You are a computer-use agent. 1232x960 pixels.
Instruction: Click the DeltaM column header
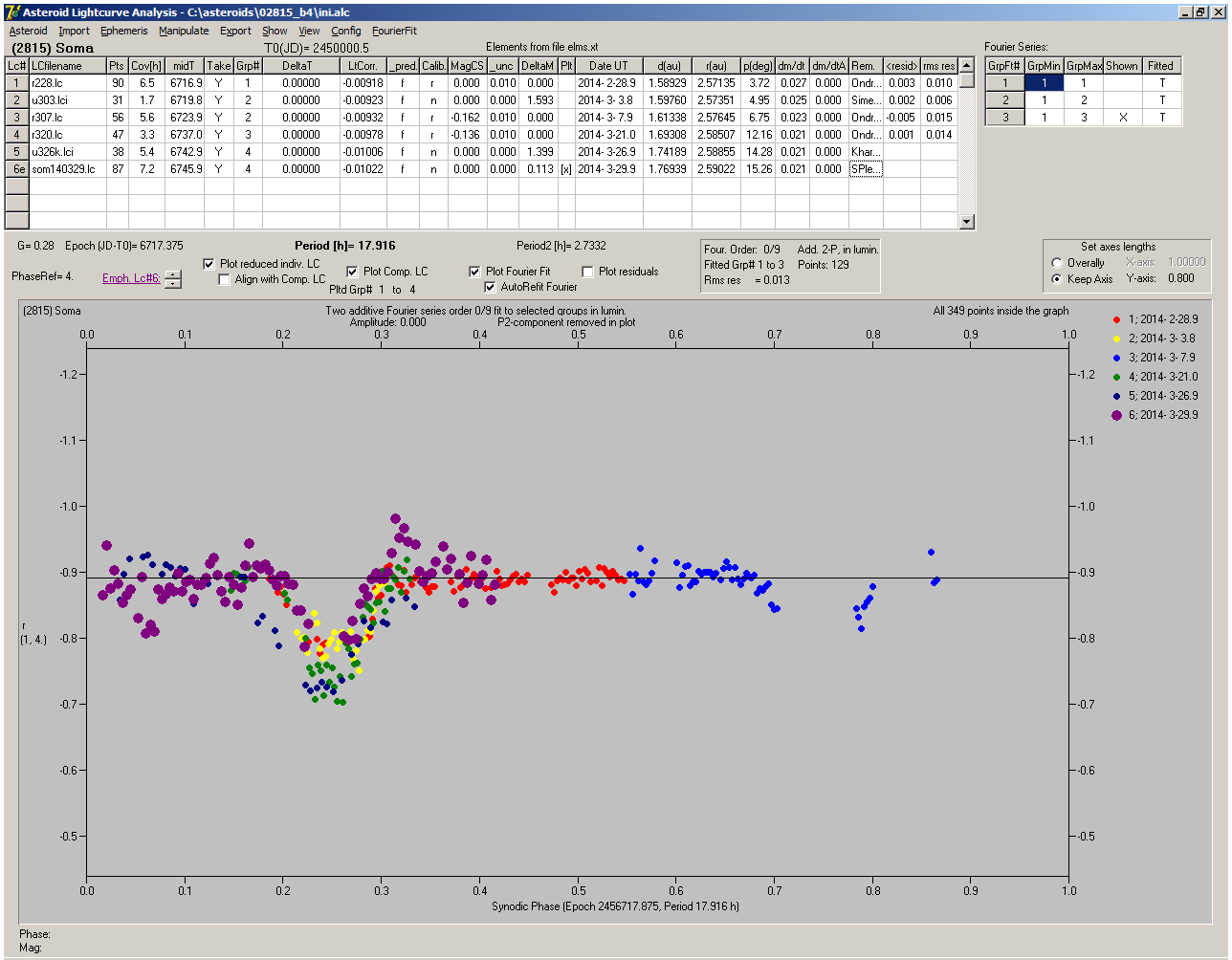click(x=537, y=66)
